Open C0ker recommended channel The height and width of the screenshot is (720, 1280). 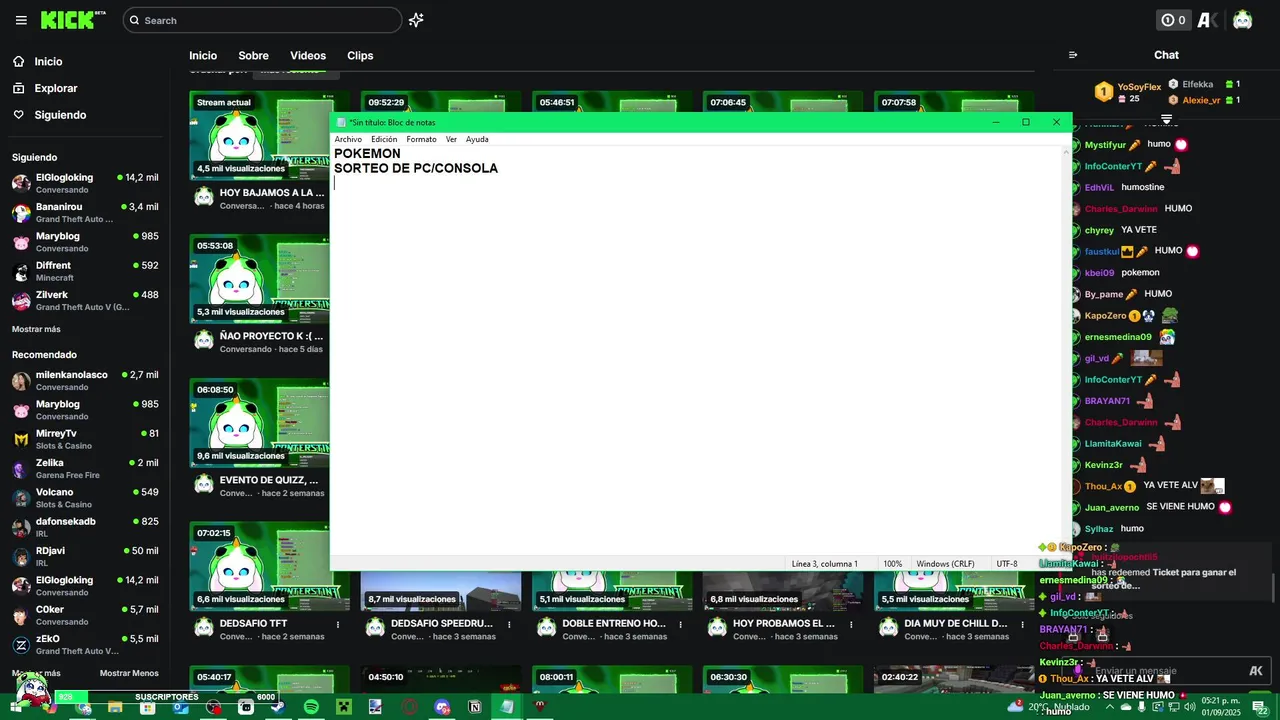[x=85, y=615]
